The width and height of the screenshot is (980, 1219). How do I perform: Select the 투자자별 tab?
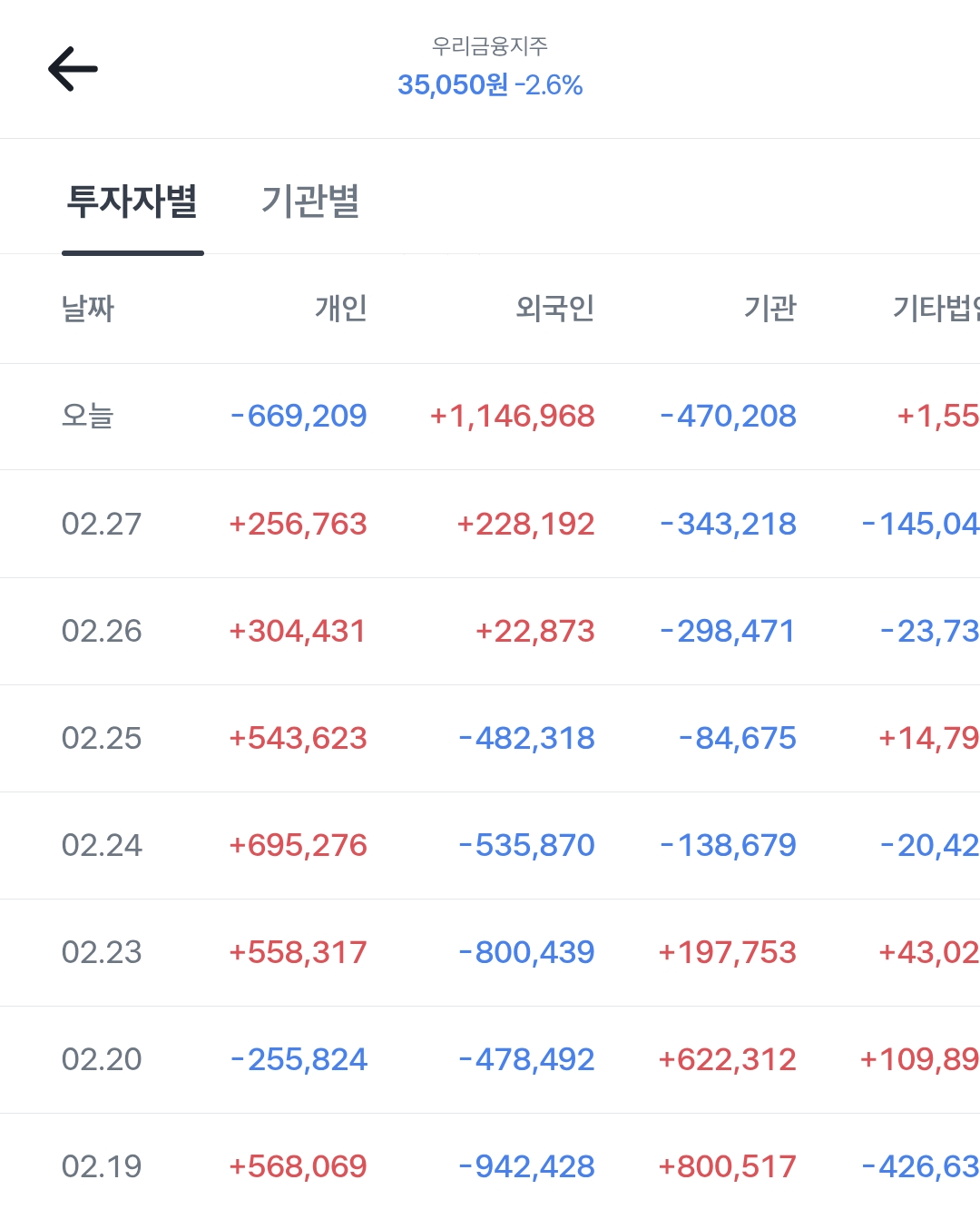point(132,201)
